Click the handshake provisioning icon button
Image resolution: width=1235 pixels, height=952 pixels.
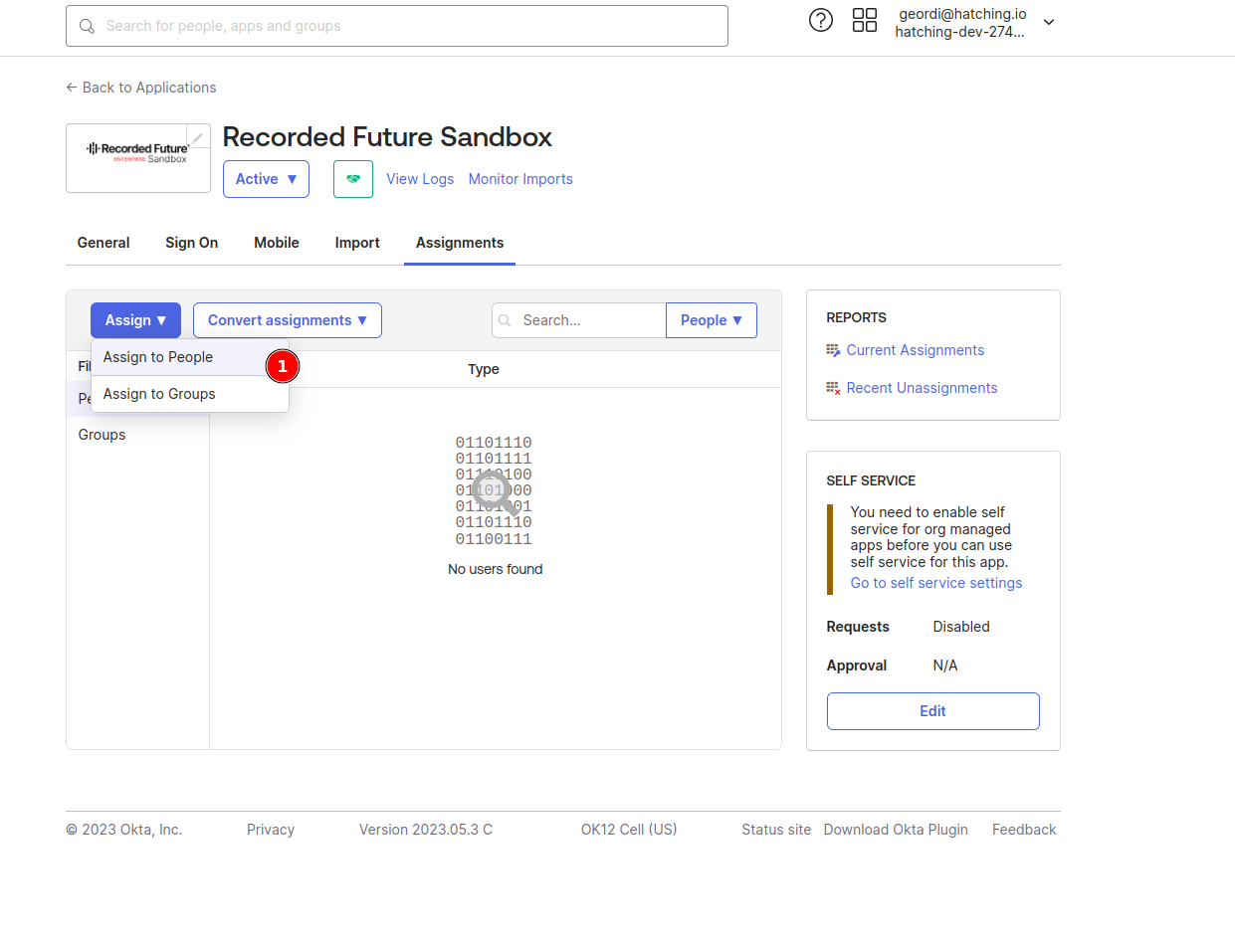[x=353, y=179]
